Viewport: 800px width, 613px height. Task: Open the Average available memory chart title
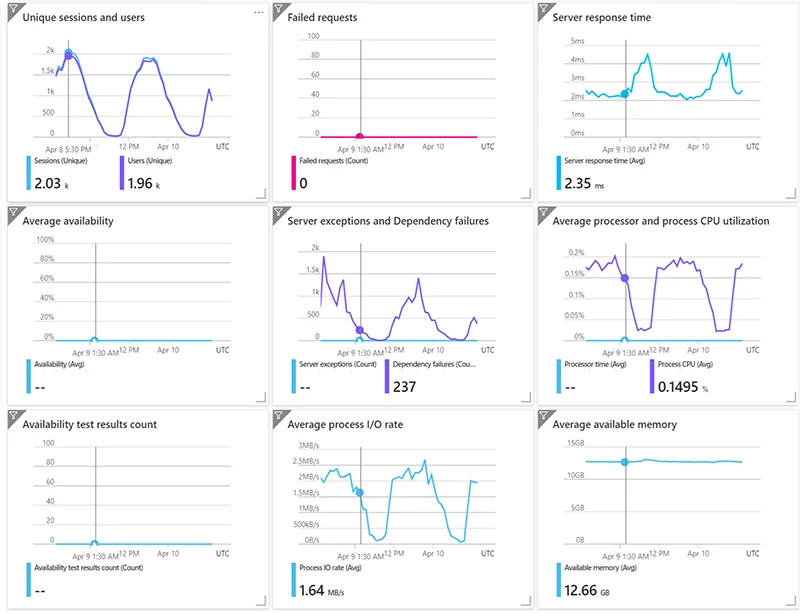click(615, 423)
